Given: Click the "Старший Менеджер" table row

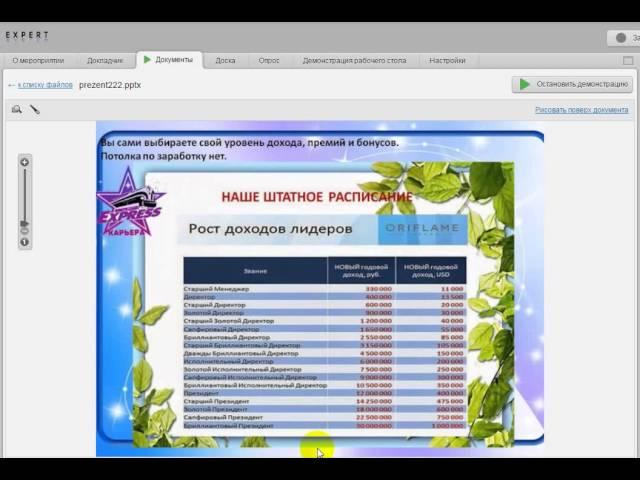Looking at the screenshot, I should pos(324,289).
